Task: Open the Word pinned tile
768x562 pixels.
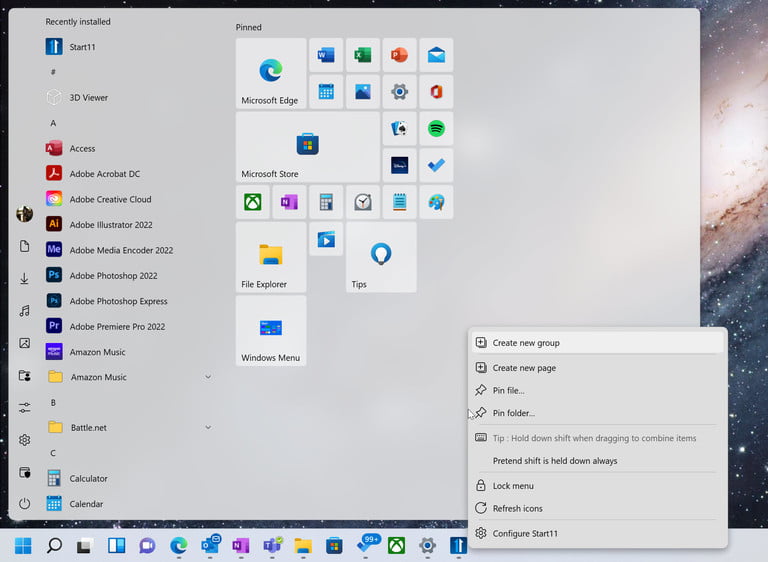Action: [326, 55]
